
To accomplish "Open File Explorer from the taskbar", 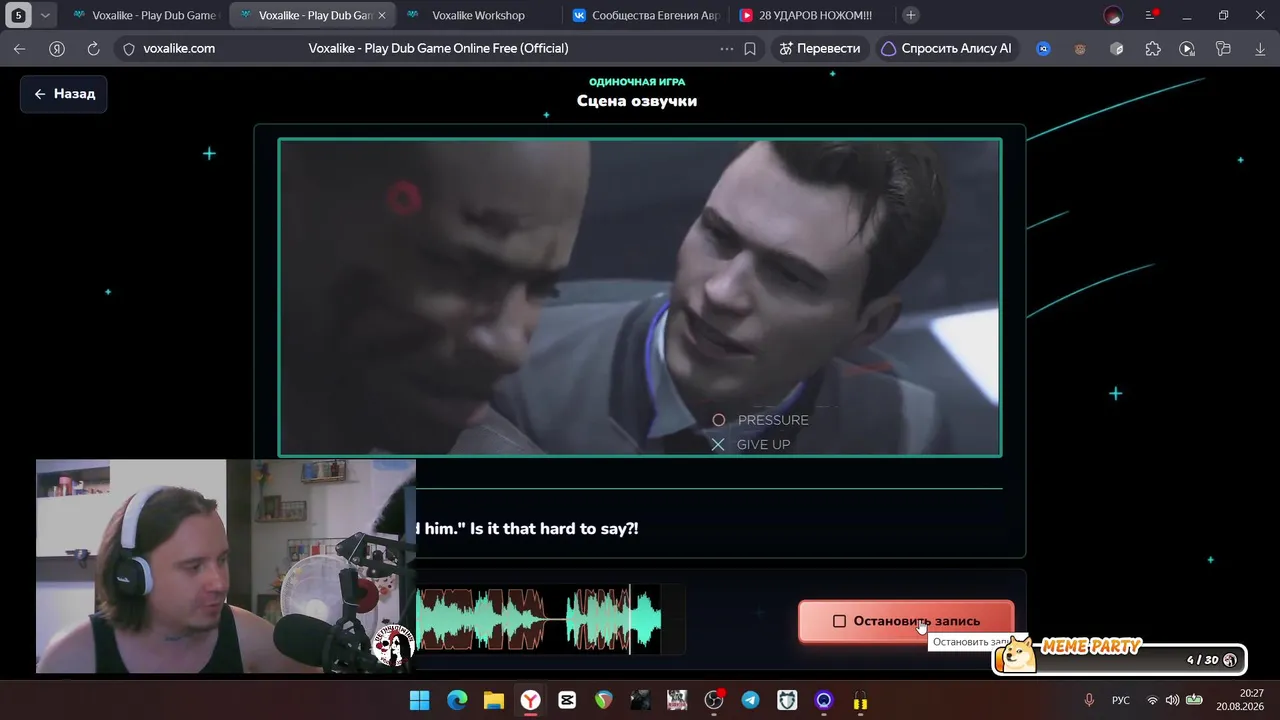I will pyautogui.click(x=493, y=700).
